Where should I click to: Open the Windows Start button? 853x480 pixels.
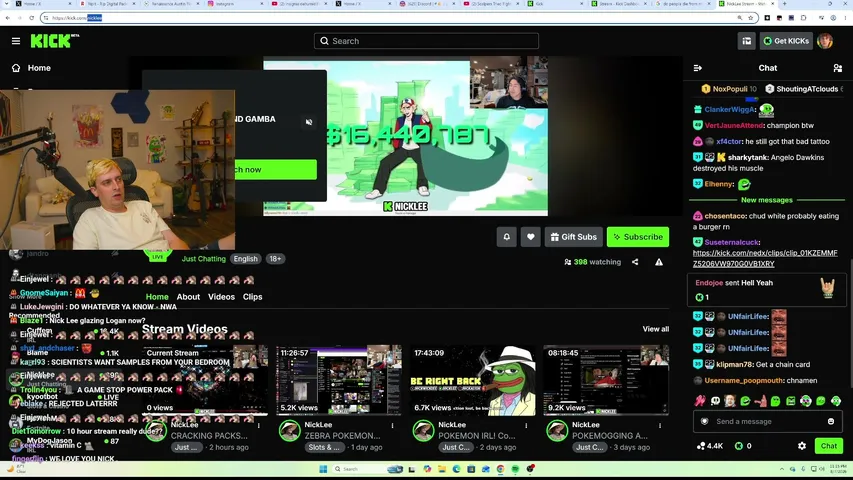(x=323, y=469)
